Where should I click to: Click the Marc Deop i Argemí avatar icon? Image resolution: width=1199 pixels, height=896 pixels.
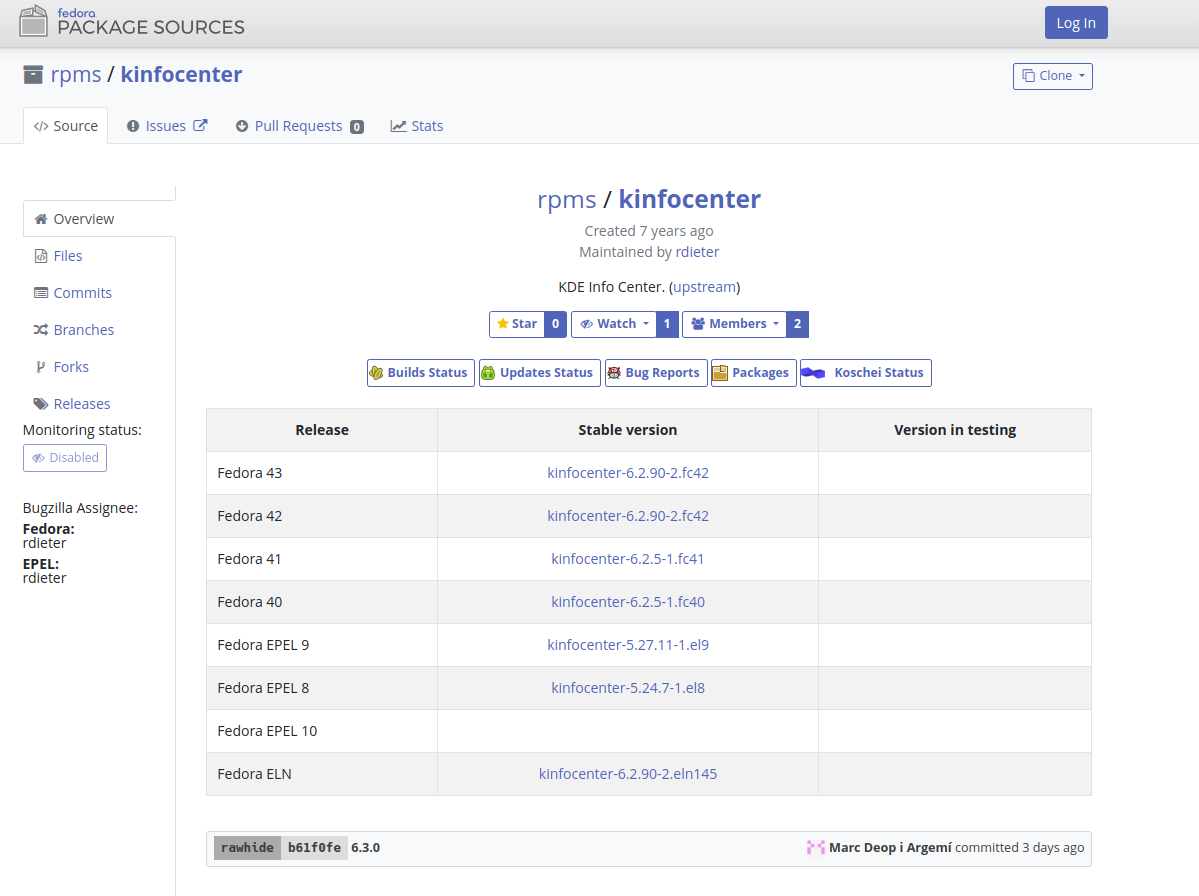pyautogui.click(x=816, y=847)
